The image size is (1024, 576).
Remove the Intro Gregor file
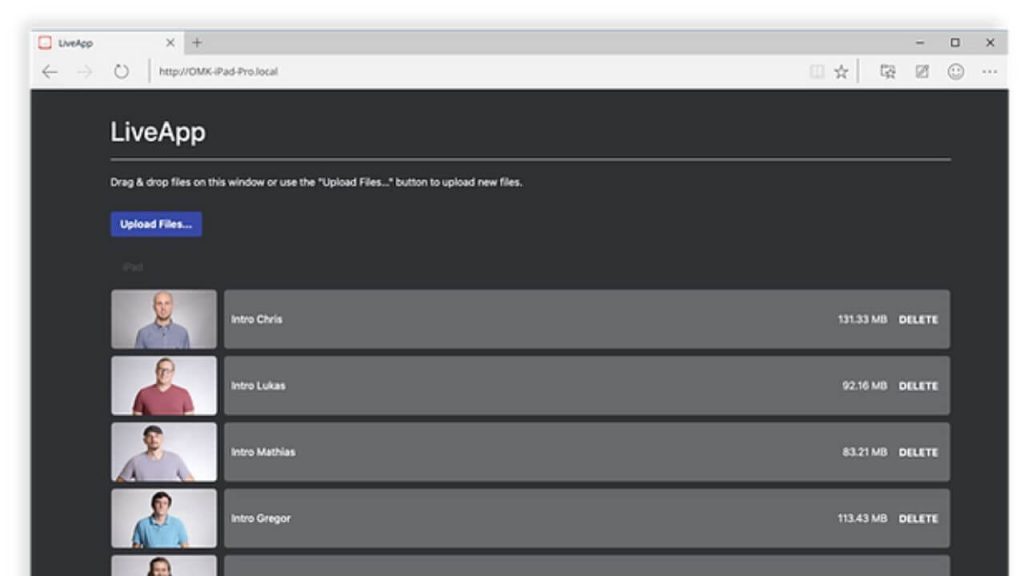click(918, 519)
